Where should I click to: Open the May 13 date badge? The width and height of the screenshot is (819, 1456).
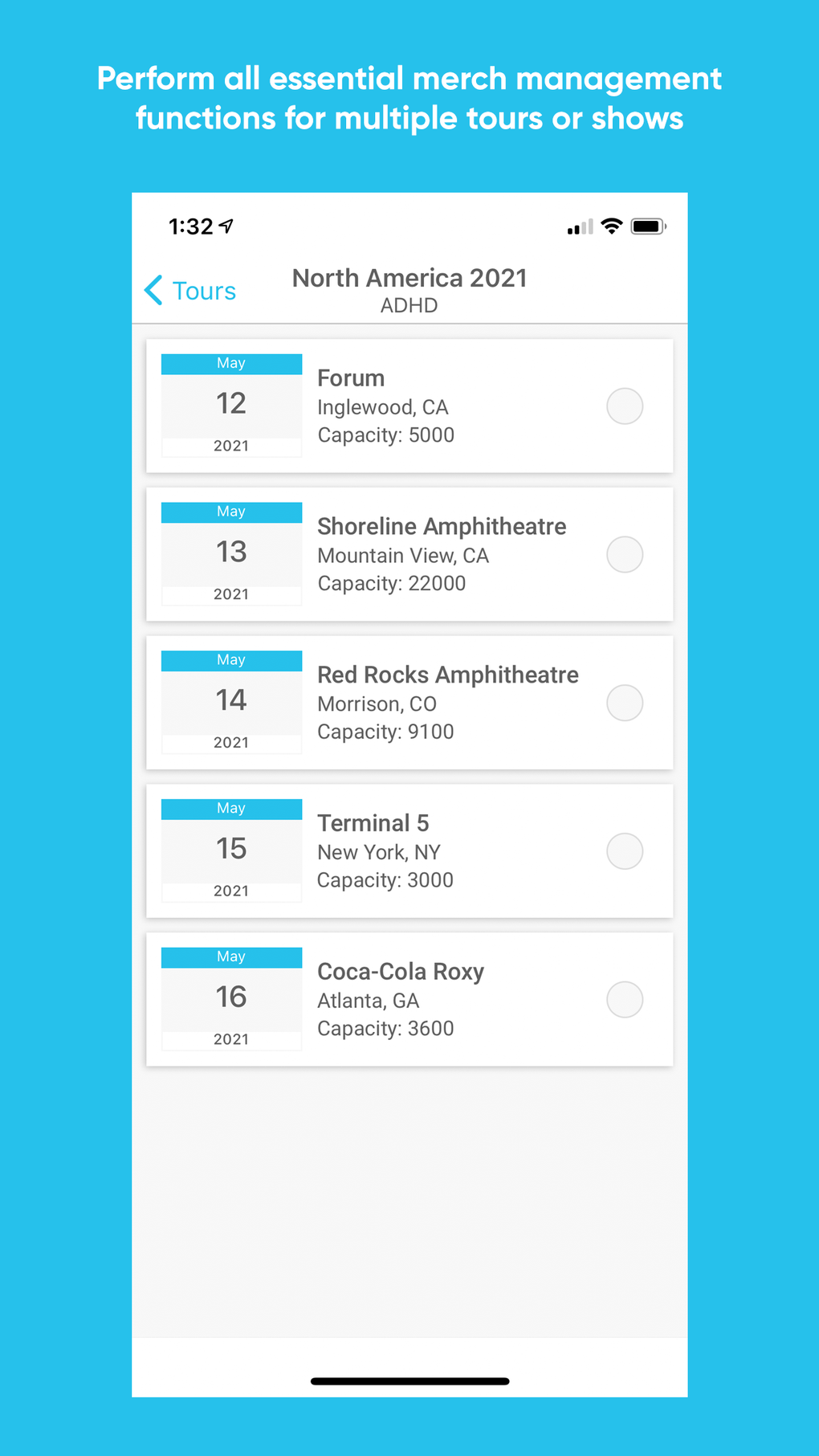coord(231,554)
